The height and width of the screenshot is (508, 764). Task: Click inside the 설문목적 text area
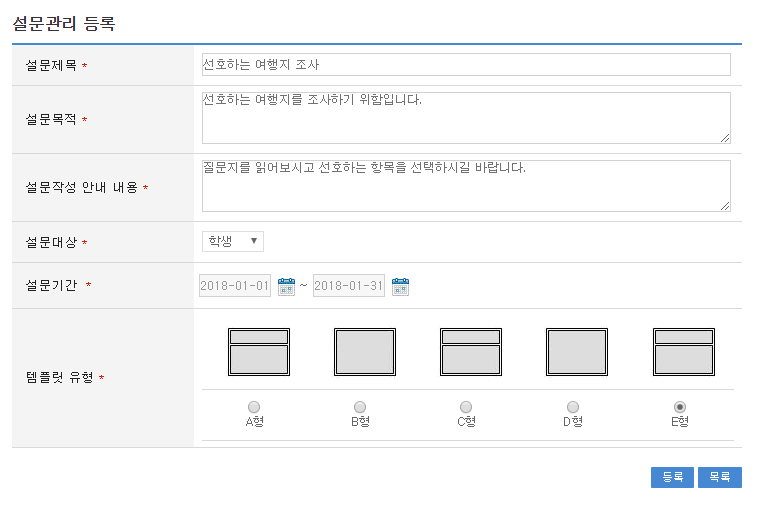pos(466,118)
